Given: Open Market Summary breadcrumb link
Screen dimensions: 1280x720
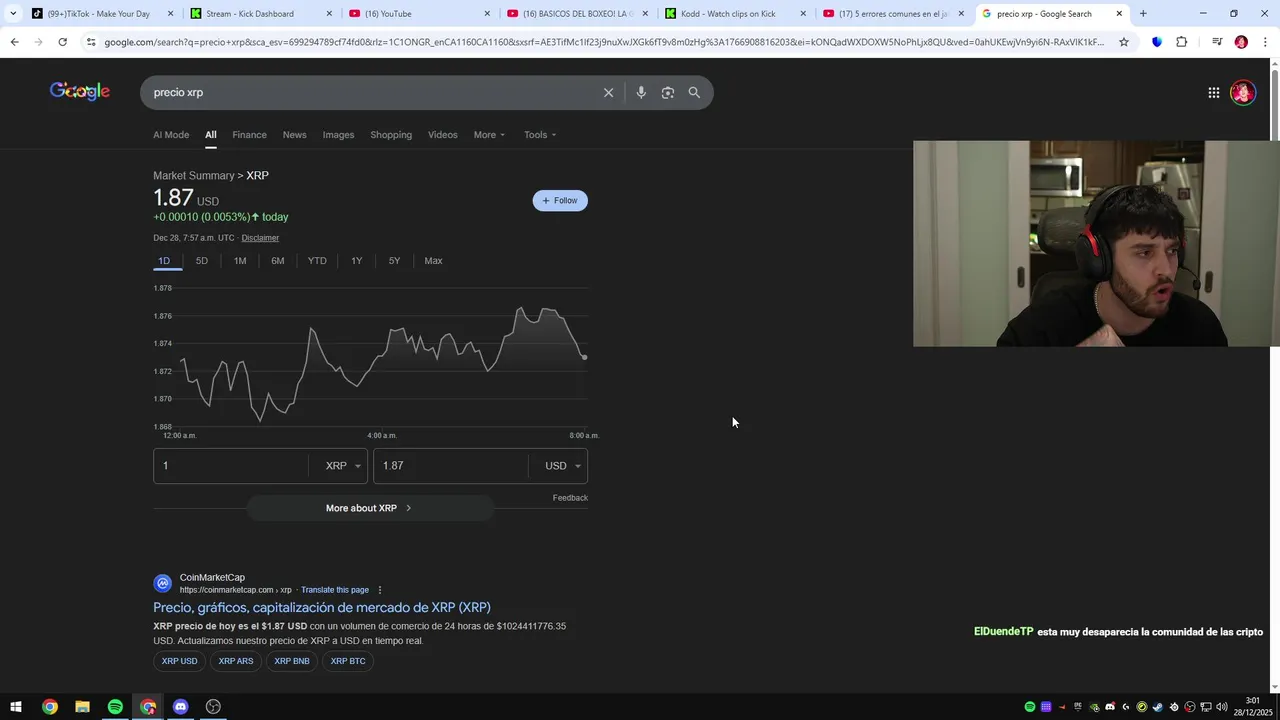Looking at the screenshot, I should (194, 176).
